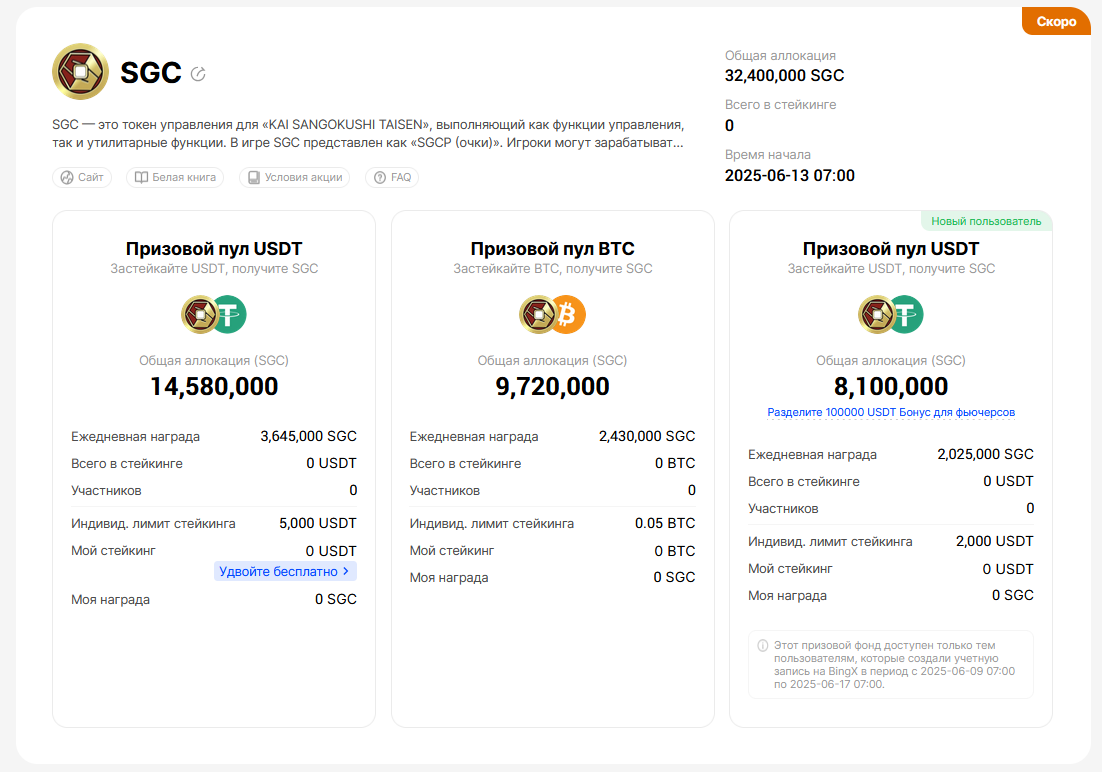This screenshot has height=772, width=1102.
Task: Click the info icon in the new-user notice
Action: (763, 646)
